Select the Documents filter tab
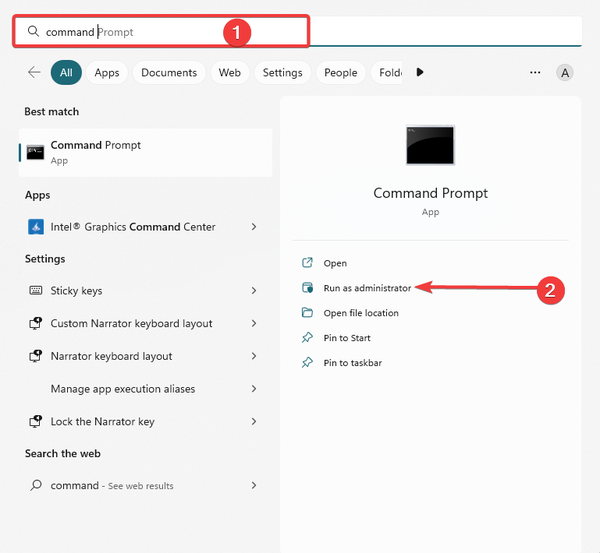The width and height of the screenshot is (600, 553). pos(169,72)
